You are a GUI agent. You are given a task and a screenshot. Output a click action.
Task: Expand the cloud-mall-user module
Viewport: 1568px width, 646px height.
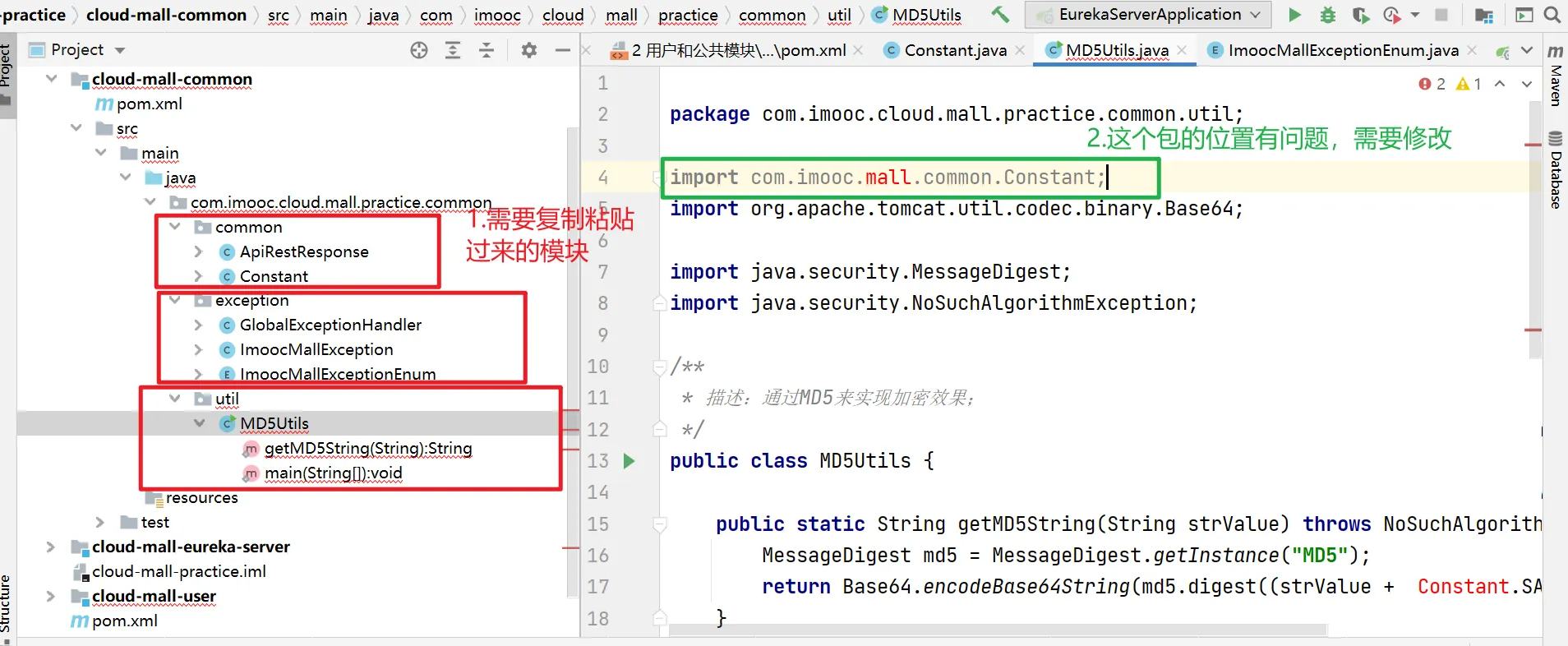51,596
